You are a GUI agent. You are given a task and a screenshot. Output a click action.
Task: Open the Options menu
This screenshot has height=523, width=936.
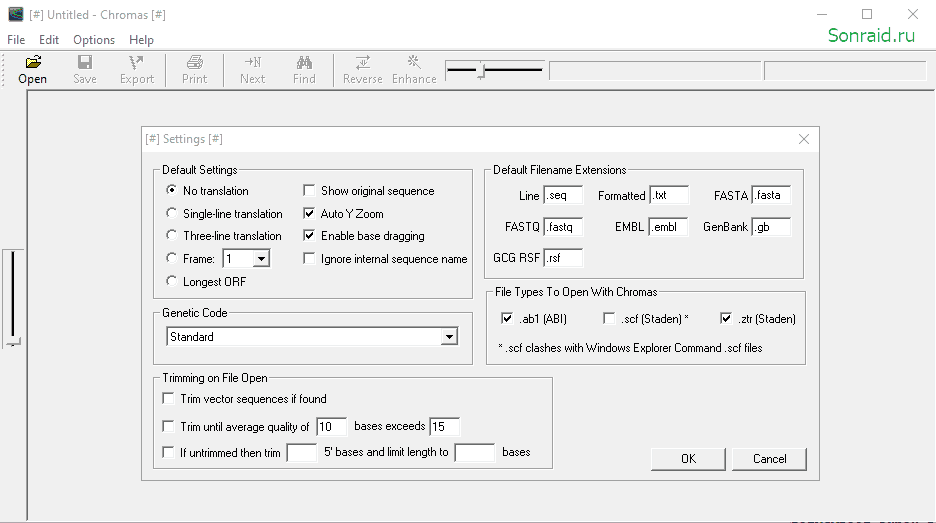[x=94, y=40]
